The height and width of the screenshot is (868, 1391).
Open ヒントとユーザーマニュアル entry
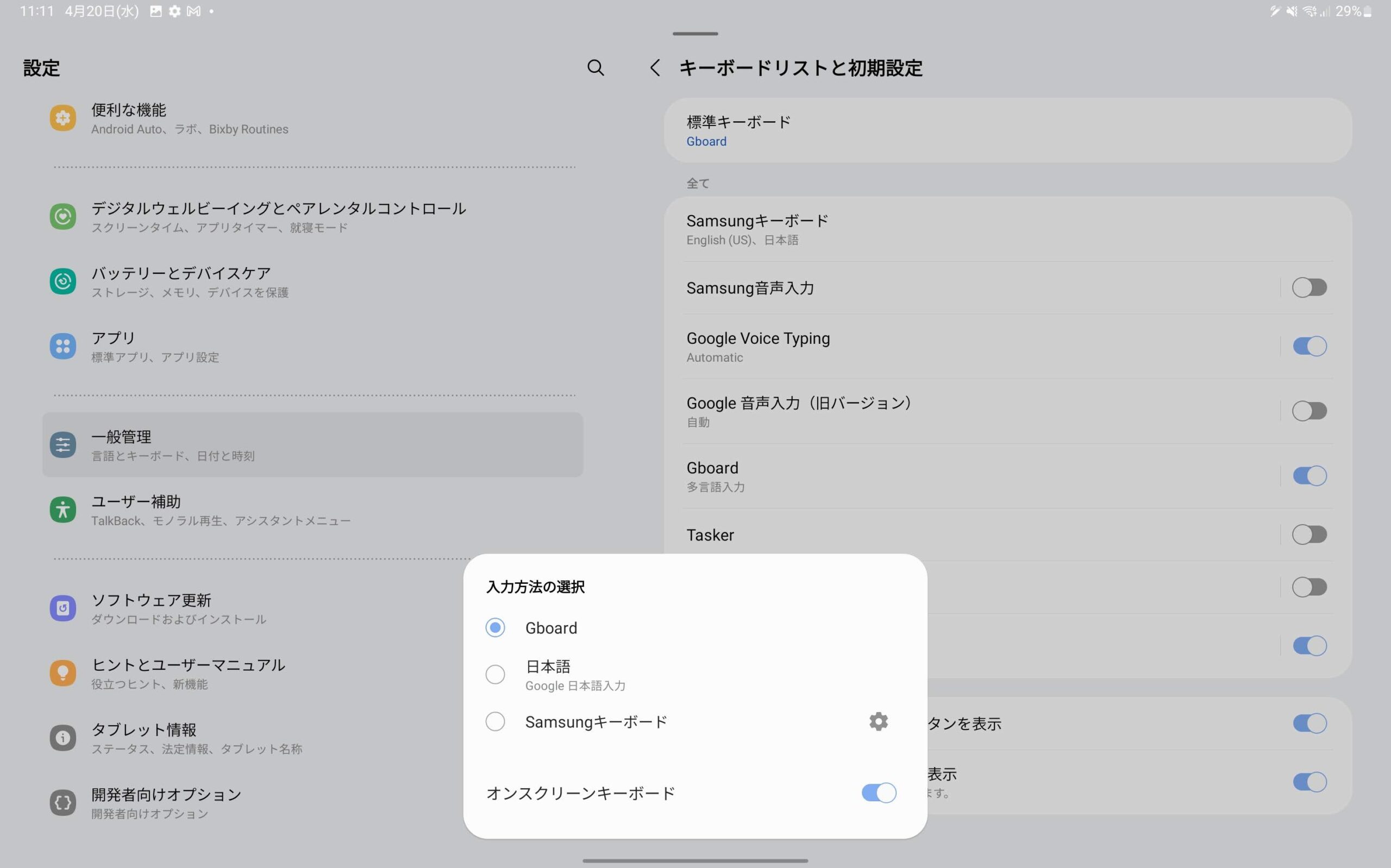click(313, 673)
